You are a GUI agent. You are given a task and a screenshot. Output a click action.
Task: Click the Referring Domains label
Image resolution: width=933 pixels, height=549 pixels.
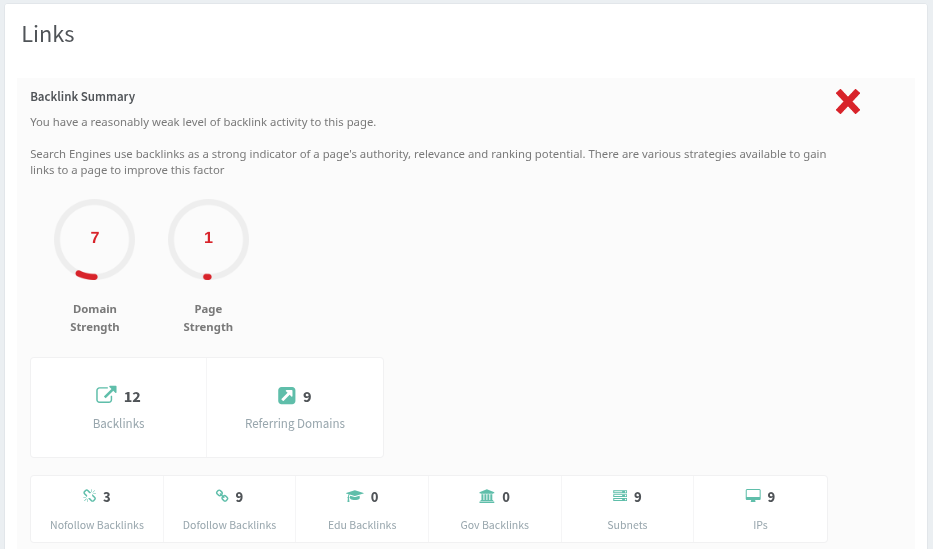pos(295,423)
